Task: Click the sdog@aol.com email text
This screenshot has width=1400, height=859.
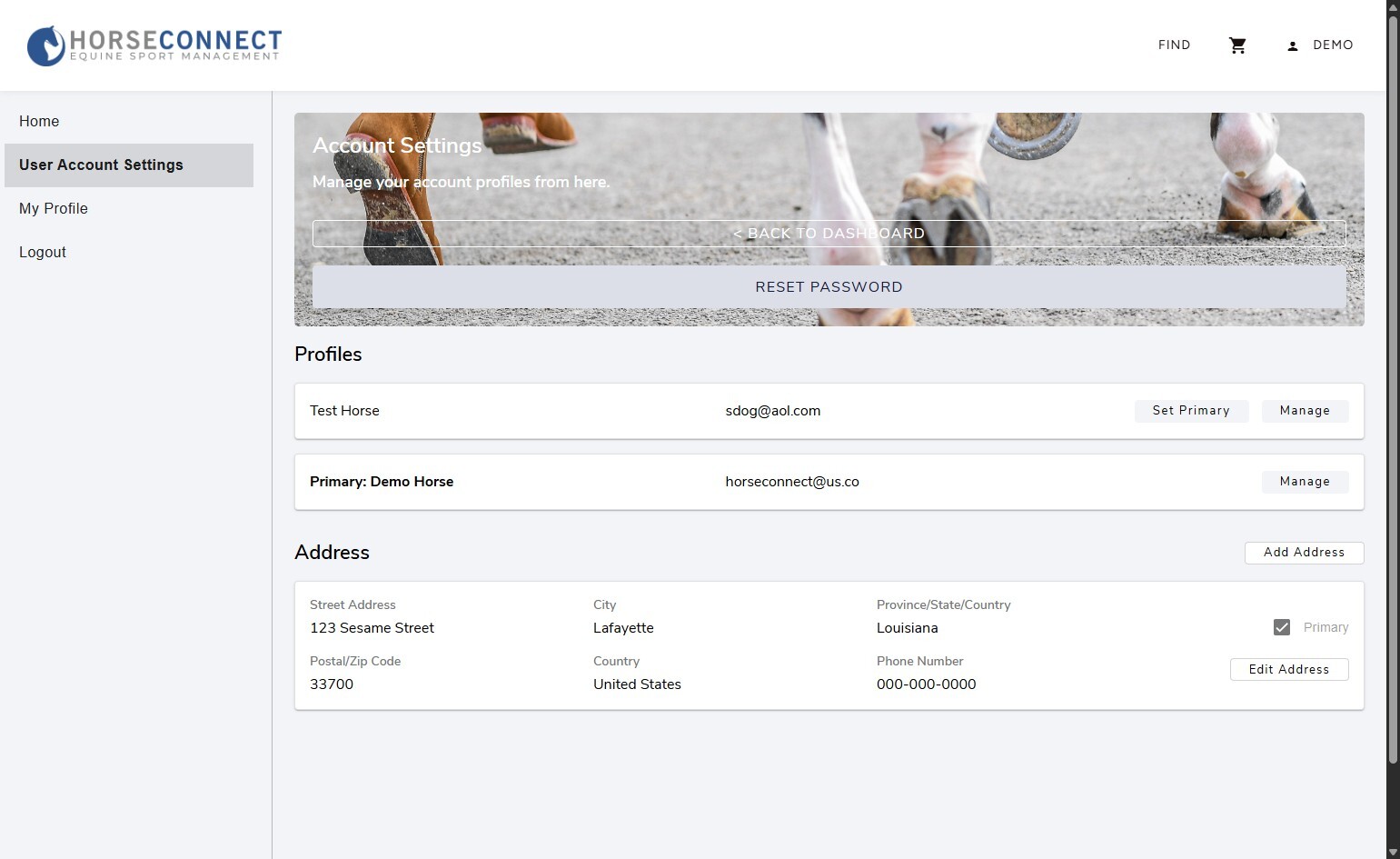Action: point(772,411)
